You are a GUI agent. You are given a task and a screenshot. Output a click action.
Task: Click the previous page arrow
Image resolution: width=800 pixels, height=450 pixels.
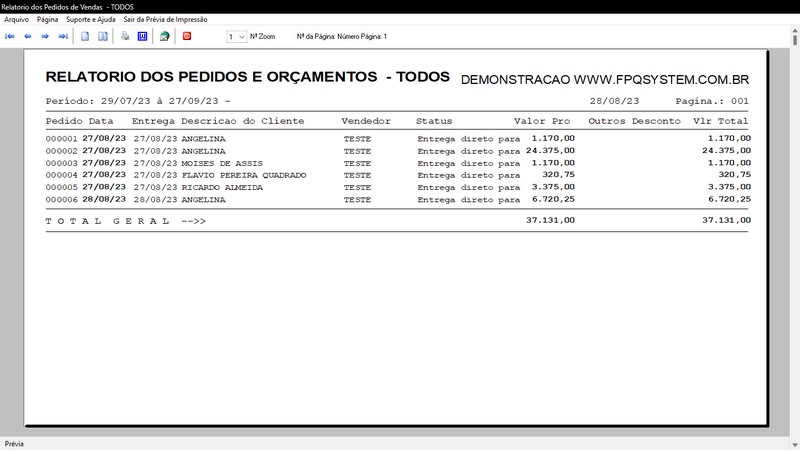coord(27,36)
